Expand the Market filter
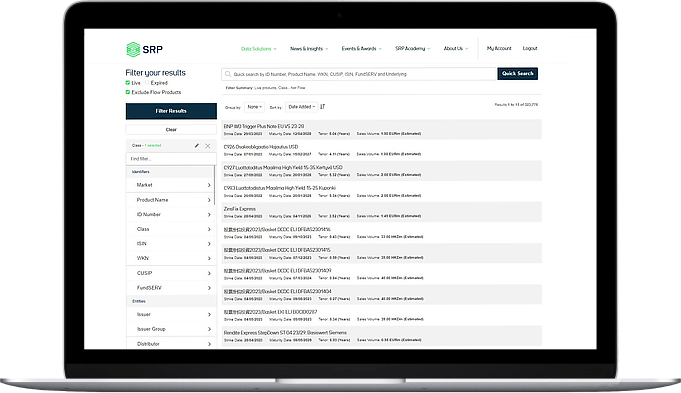 (x=170, y=185)
